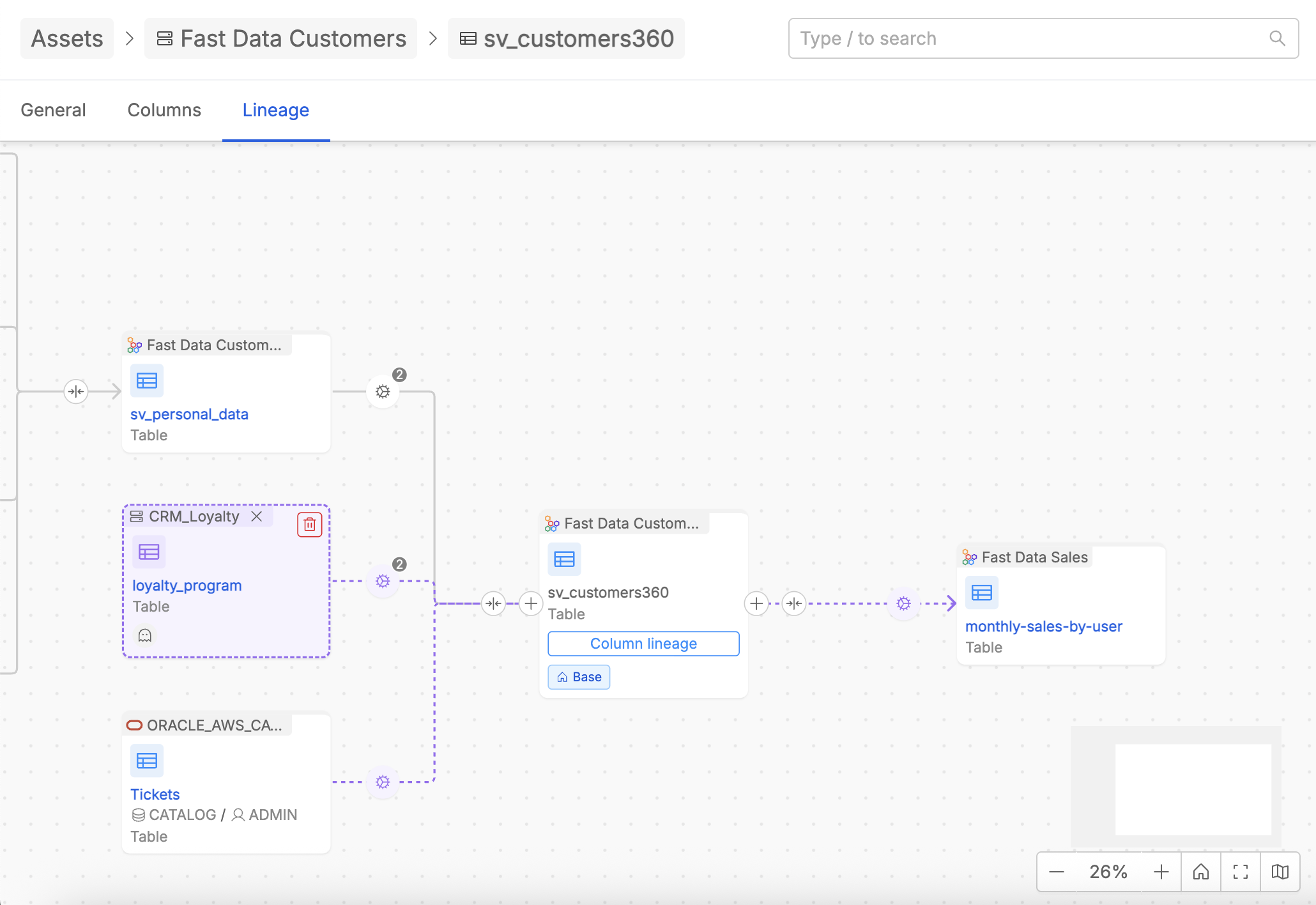Screen dimensions: 1316x905
Task: Expand upstream nodes with plus left of sv_customers360
Action: (x=531, y=603)
